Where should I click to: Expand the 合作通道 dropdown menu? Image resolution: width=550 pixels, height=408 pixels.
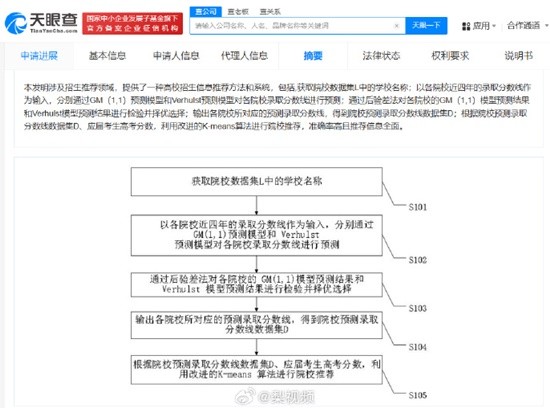pos(528,26)
